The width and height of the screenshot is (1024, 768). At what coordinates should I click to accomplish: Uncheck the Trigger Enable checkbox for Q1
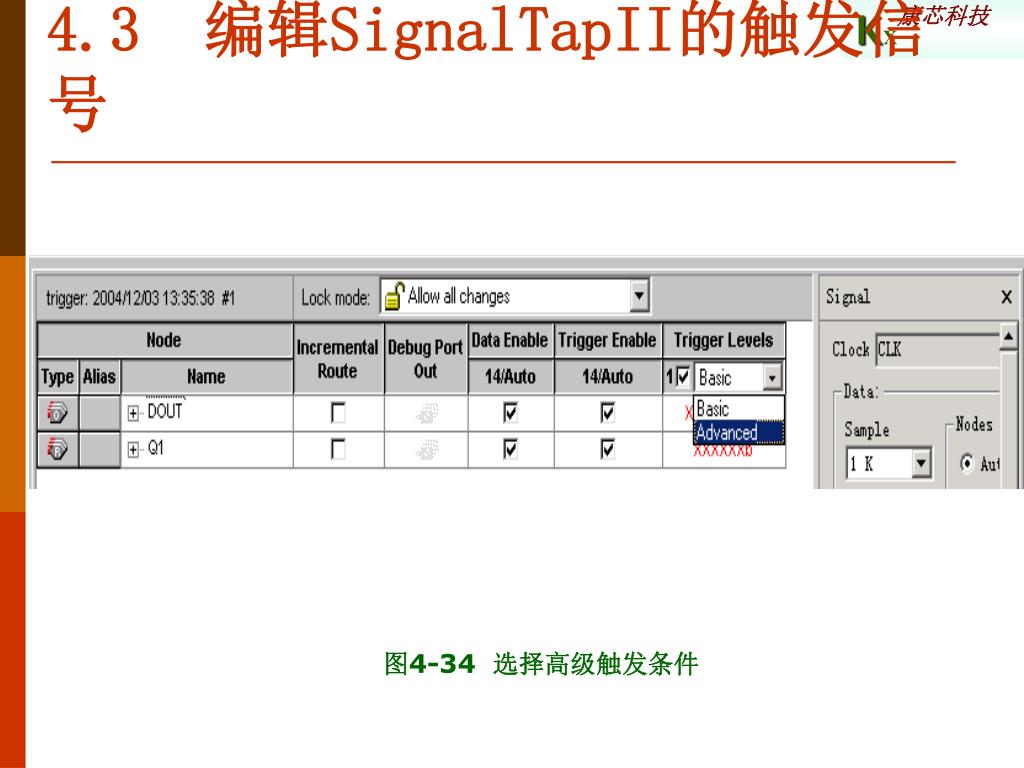pyautogui.click(x=607, y=449)
